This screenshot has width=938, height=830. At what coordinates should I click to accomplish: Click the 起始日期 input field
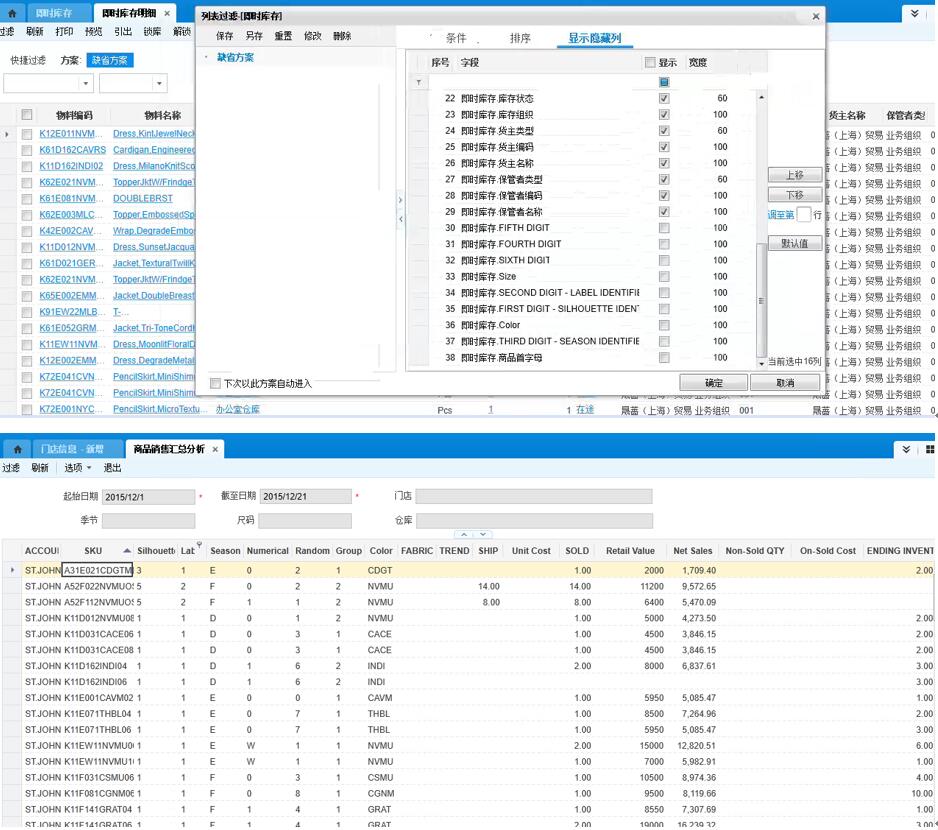click(148, 497)
